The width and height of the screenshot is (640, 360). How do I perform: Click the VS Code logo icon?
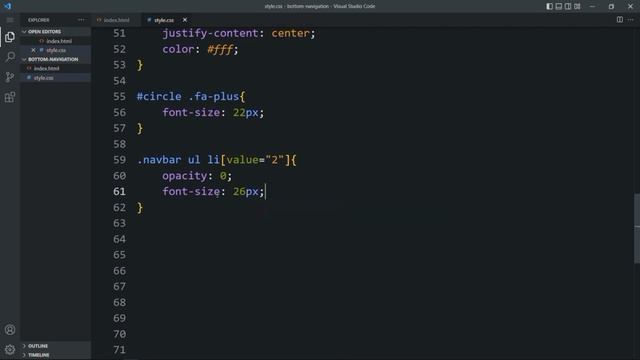7,6
